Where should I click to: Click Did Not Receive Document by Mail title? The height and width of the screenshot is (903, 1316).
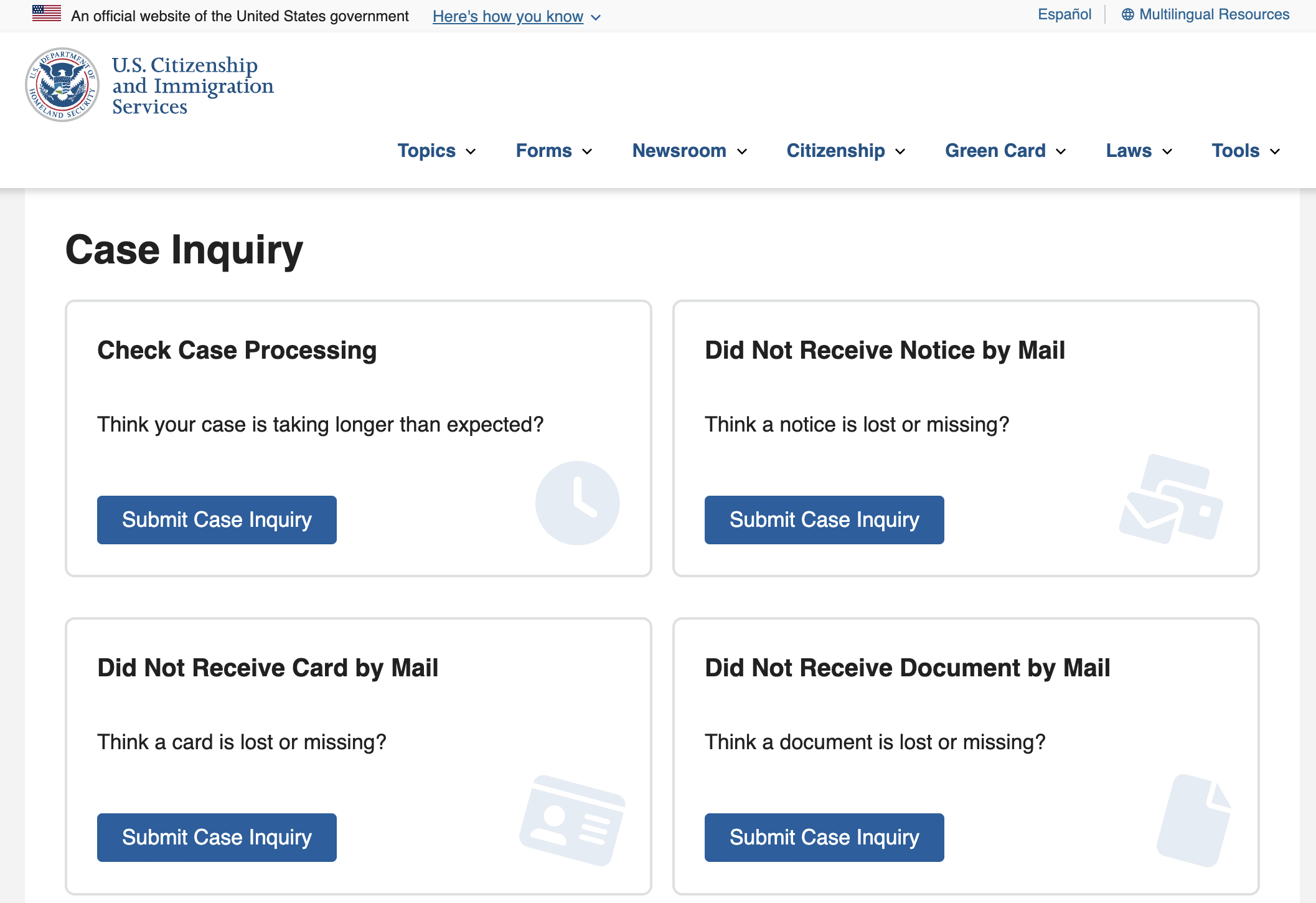[x=908, y=668]
